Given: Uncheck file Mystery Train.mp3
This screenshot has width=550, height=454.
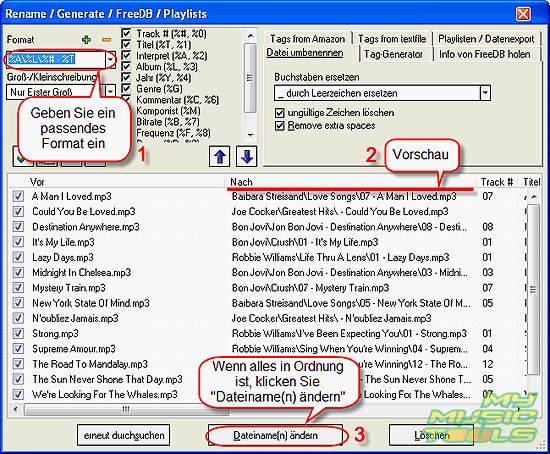Looking at the screenshot, I should pos(18,288).
